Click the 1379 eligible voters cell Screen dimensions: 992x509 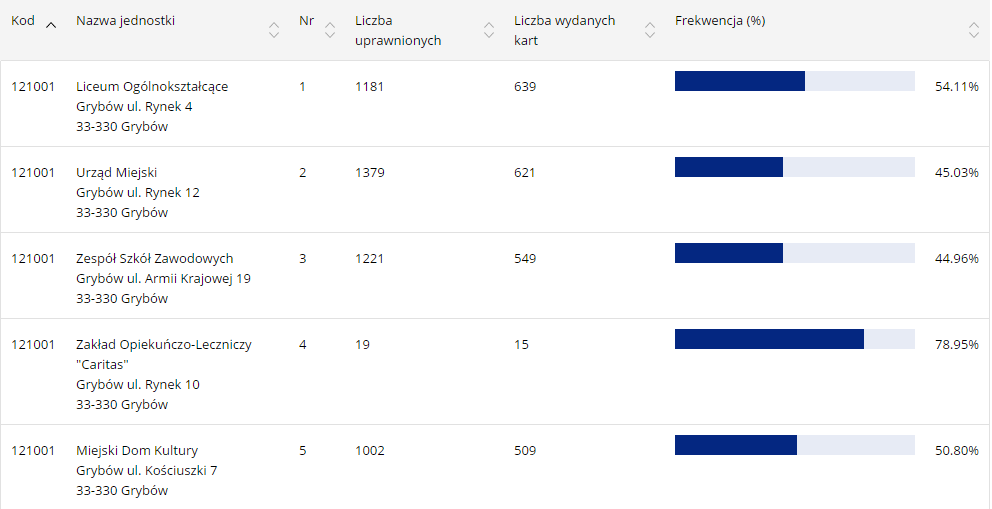point(369,173)
